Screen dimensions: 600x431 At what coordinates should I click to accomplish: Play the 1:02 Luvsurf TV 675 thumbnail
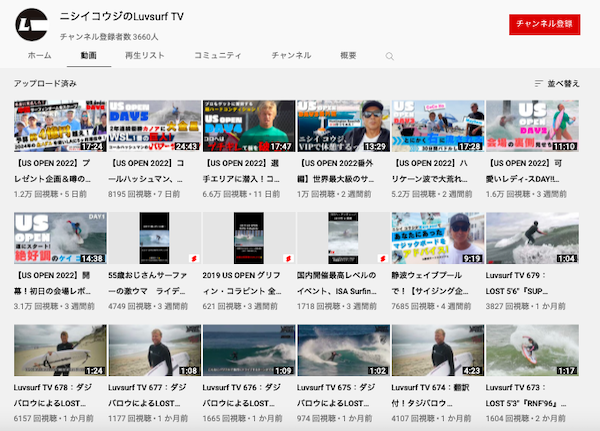point(344,350)
